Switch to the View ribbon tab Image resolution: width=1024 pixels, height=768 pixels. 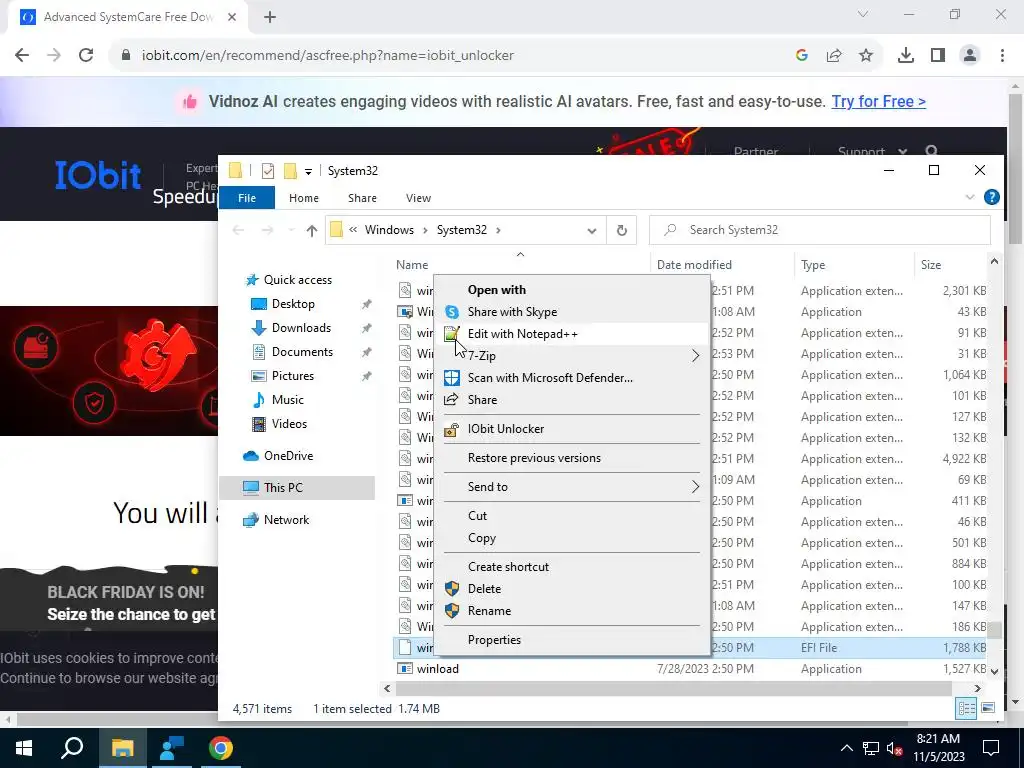pyautogui.click(x=418, y=198)
